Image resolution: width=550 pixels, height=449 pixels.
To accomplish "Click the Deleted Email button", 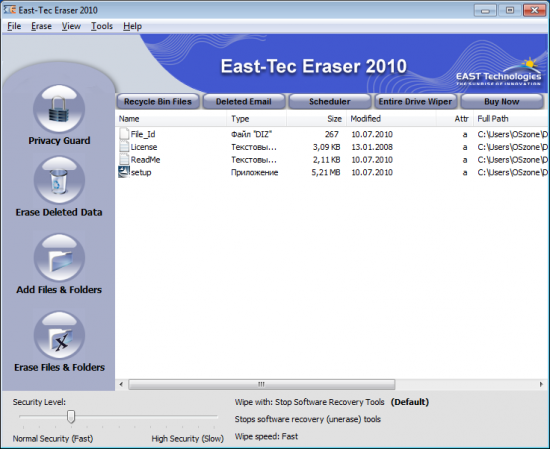I will [243, 102].
